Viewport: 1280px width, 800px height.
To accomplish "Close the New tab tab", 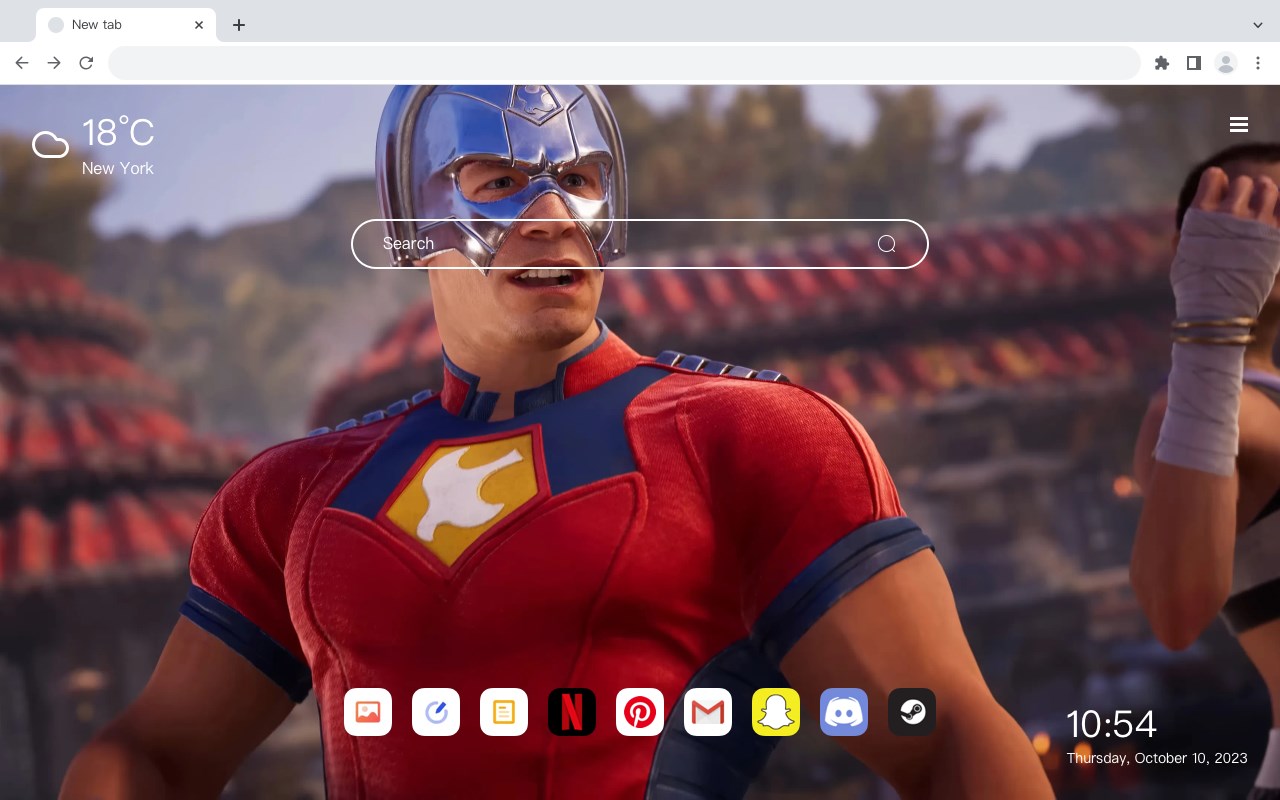I will 199,25.
